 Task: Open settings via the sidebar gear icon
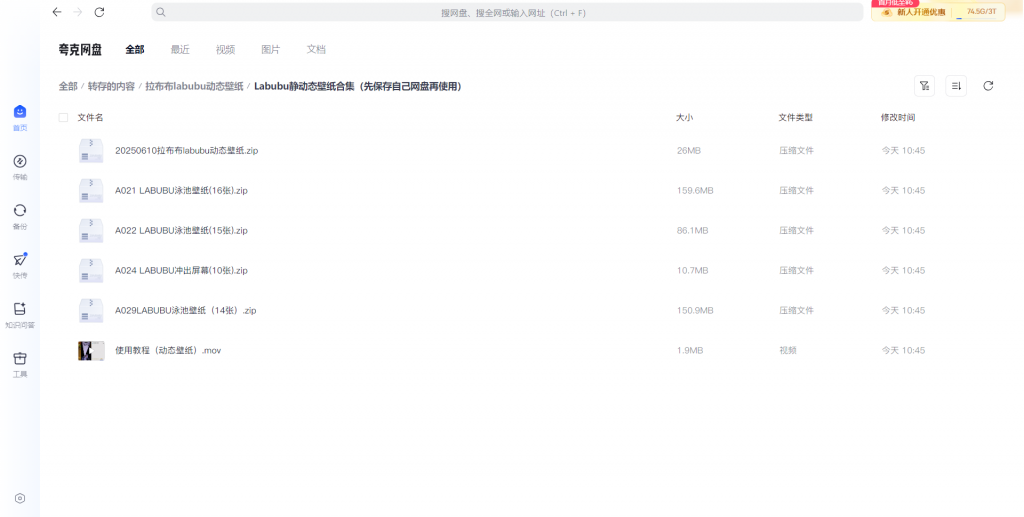click(20, 498)
